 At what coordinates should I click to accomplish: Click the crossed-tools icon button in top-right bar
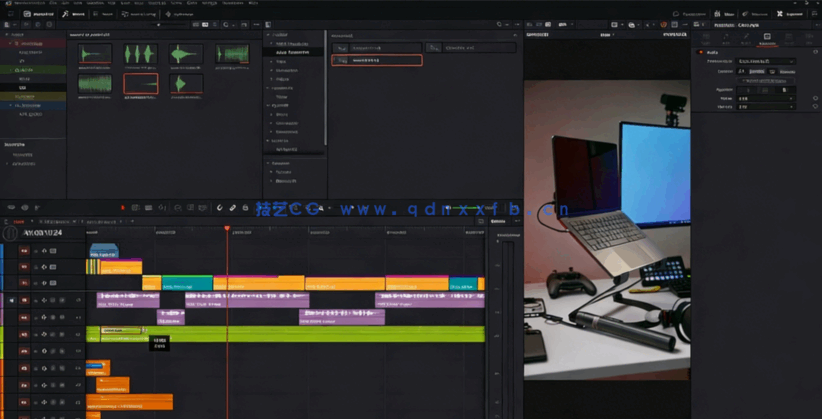coord(780,14)
